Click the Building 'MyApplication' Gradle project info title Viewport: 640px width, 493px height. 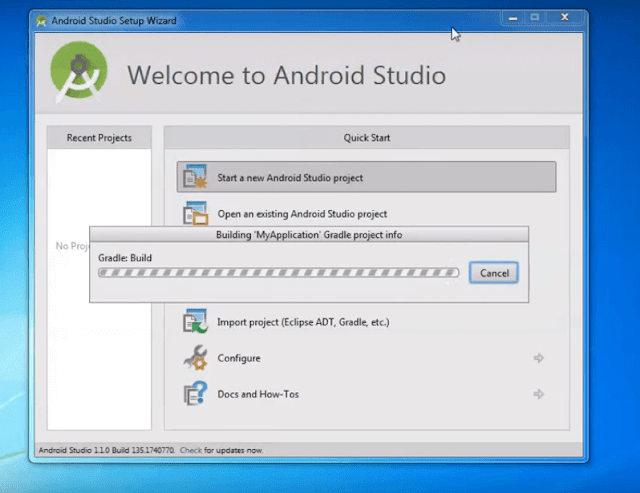(x=309, y=235)
